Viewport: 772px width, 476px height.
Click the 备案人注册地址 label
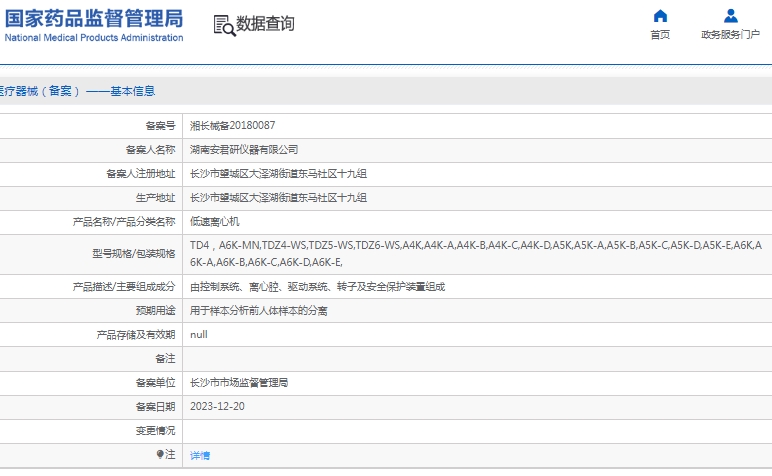141,174
